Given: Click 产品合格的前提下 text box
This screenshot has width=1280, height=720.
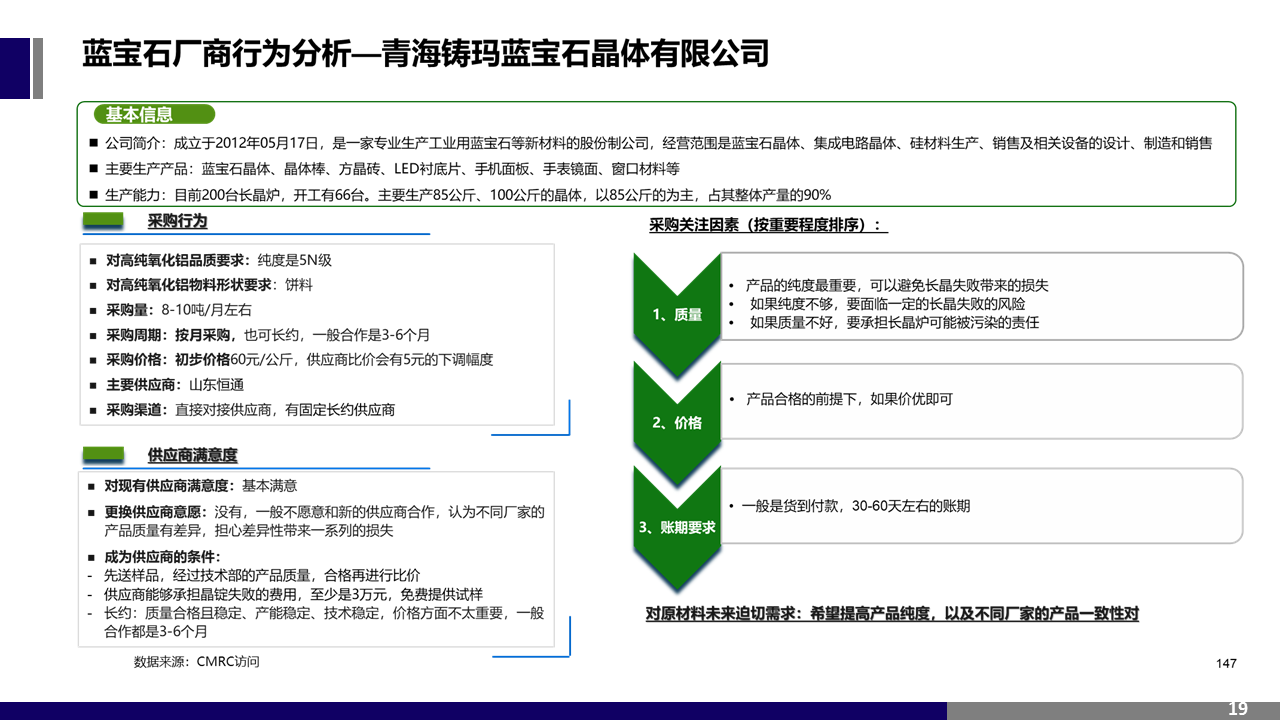Looking at the screenshot, I should pyautogui.click(x=982, y=400).
